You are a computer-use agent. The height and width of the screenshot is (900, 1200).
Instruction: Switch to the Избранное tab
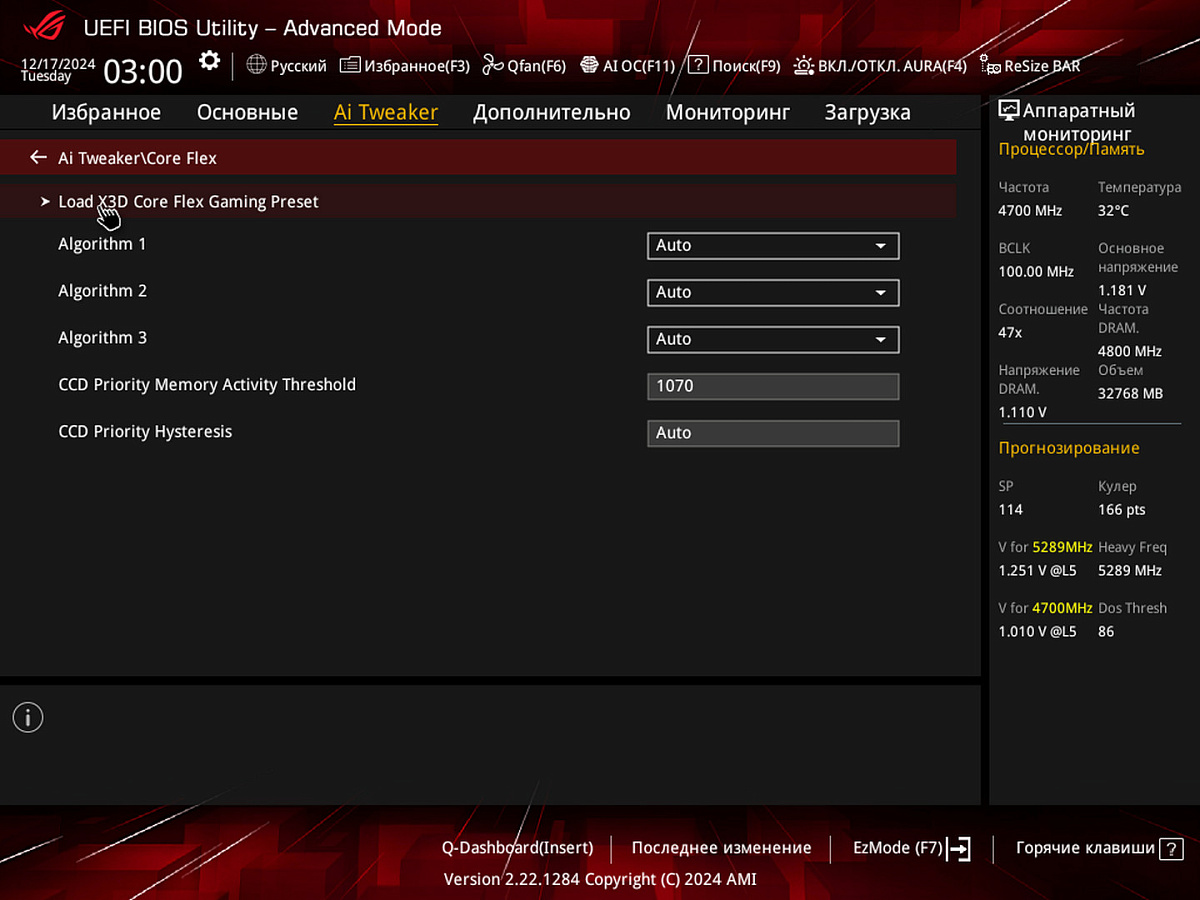(x=106, y=112)
